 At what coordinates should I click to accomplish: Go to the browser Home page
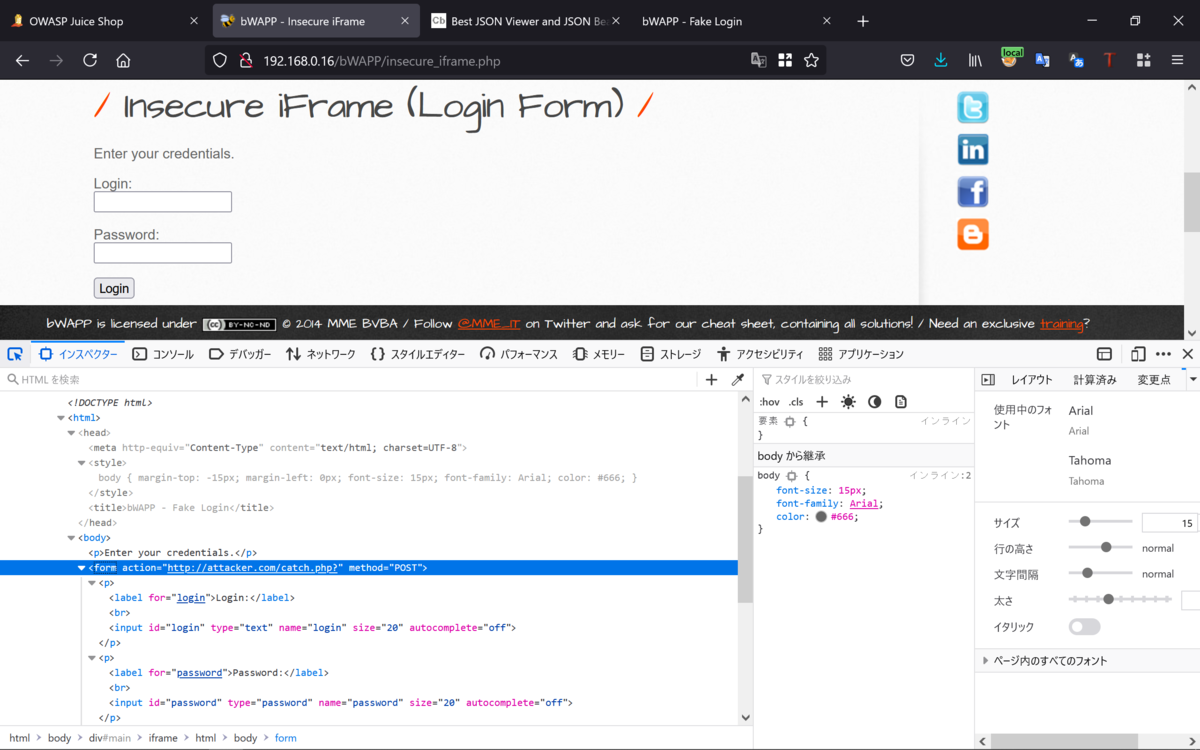coord(123,60)
